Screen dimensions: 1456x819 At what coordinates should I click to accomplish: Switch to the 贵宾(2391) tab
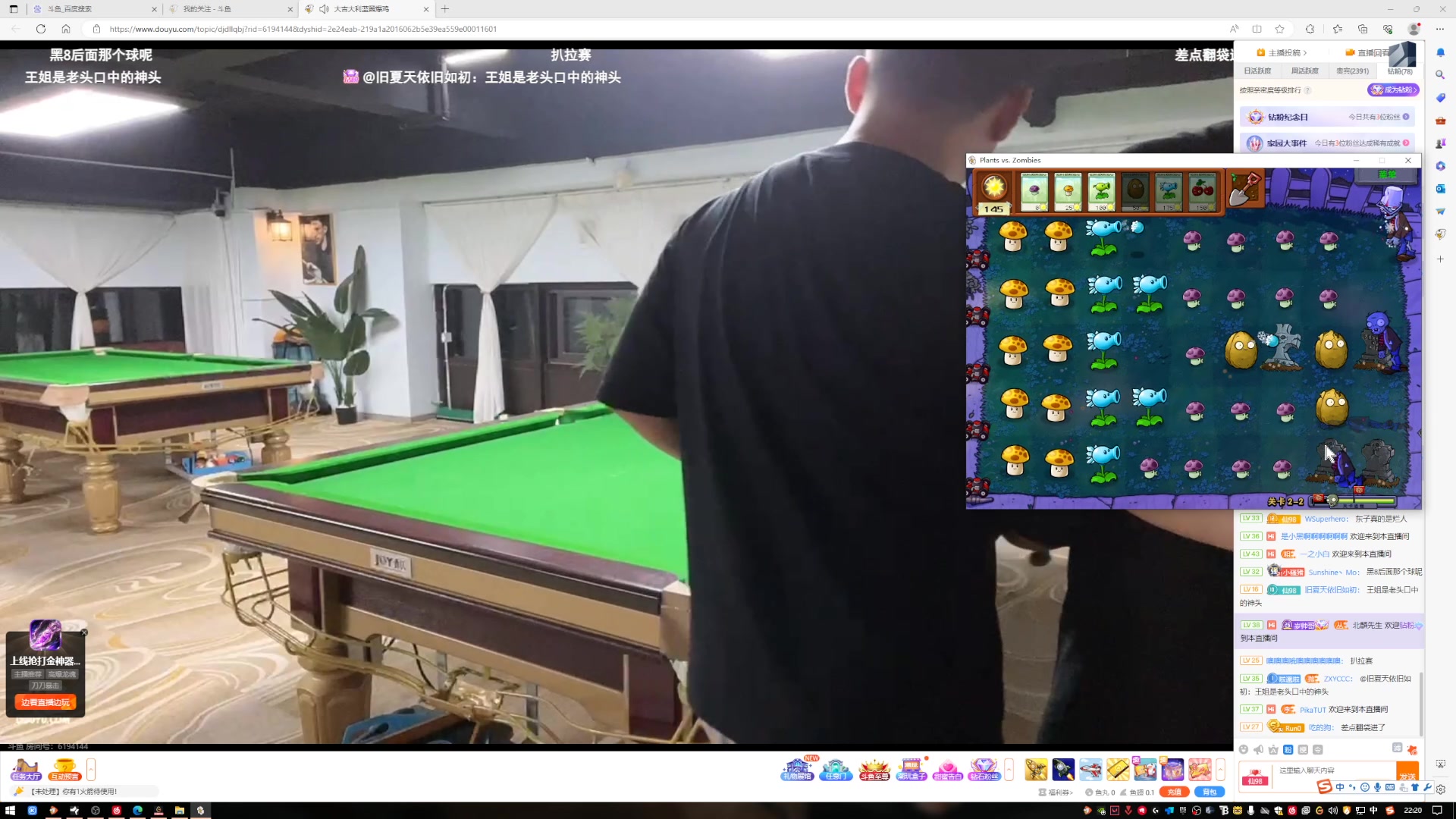point(1352,71)
